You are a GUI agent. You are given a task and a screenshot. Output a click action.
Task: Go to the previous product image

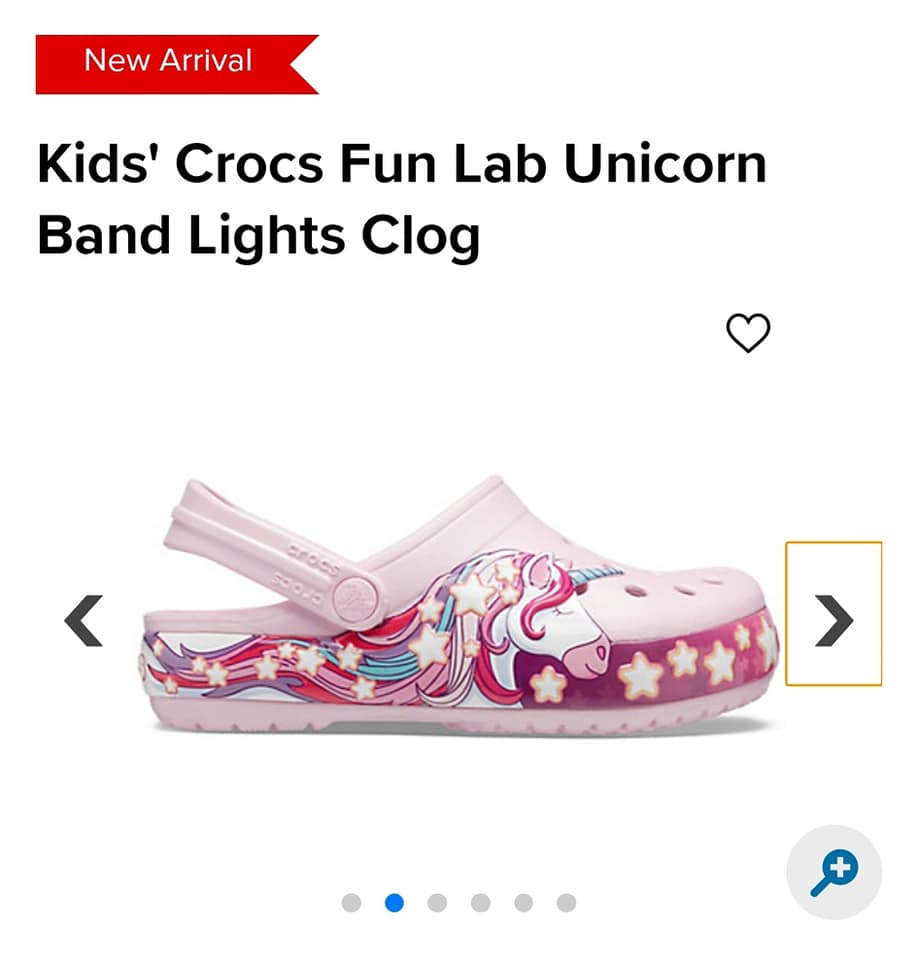point(83,620)
